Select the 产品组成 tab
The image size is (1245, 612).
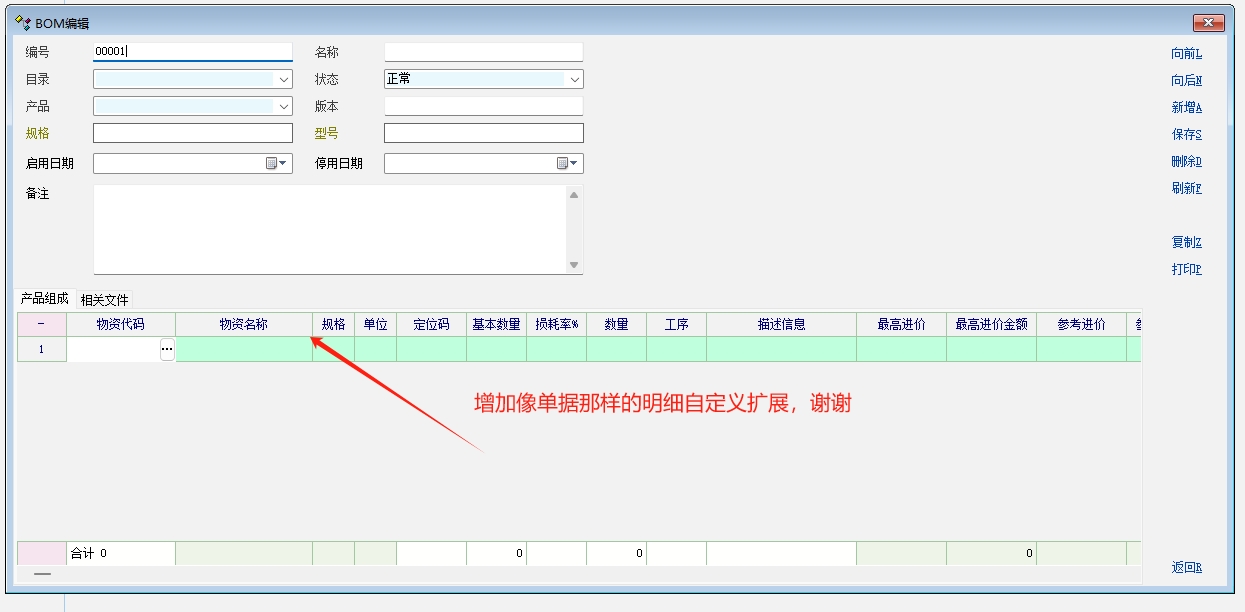tap(45, 298)
